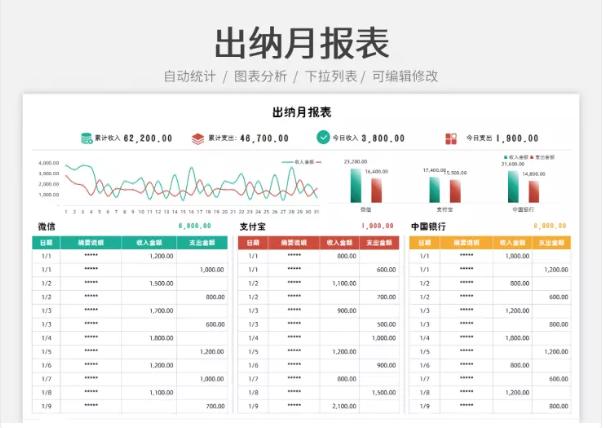
Task: Click the green 微信 subtotal value
Action: (195, 226)
